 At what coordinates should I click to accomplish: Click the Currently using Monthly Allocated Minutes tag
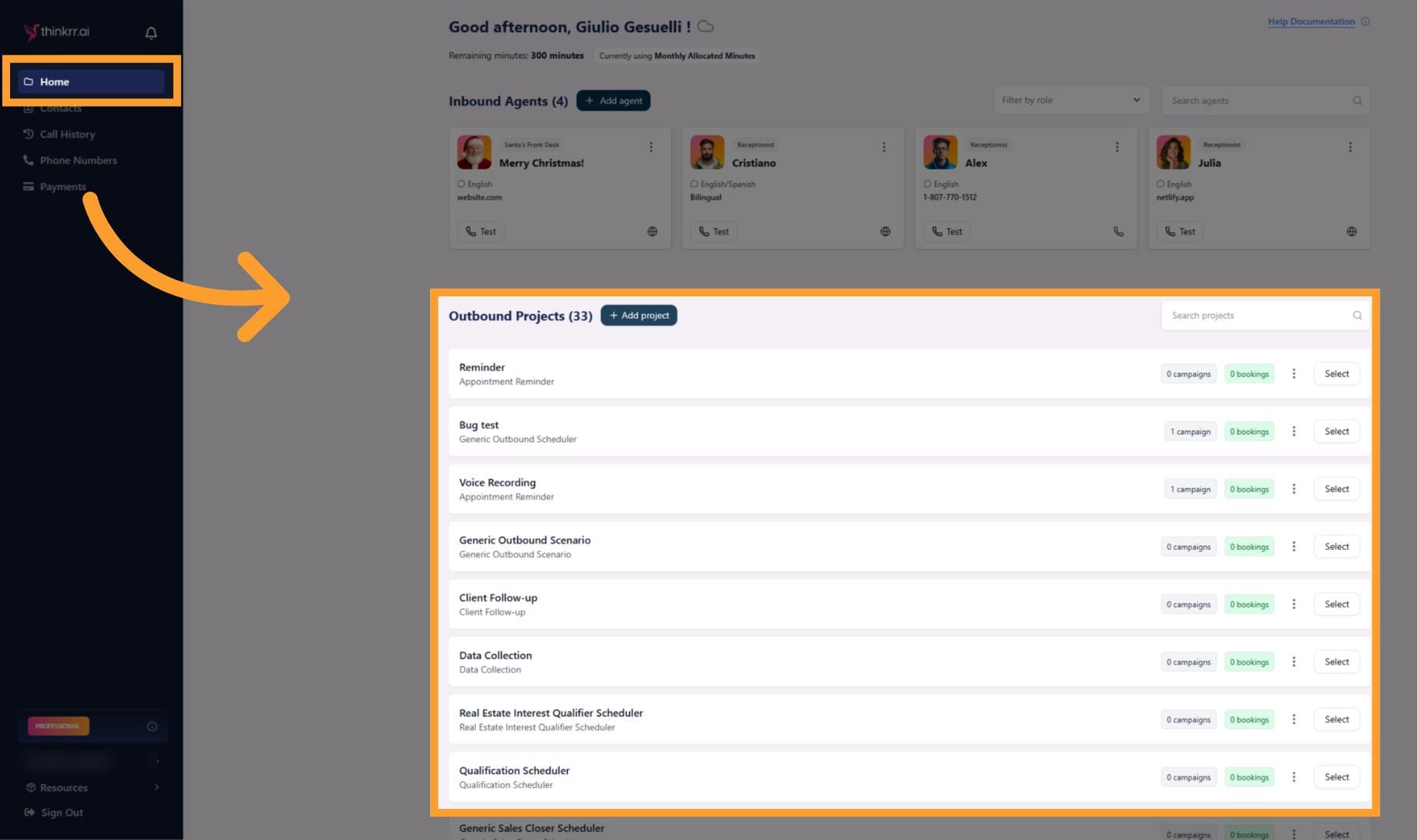pyautogui.click(x=677, y=56)
